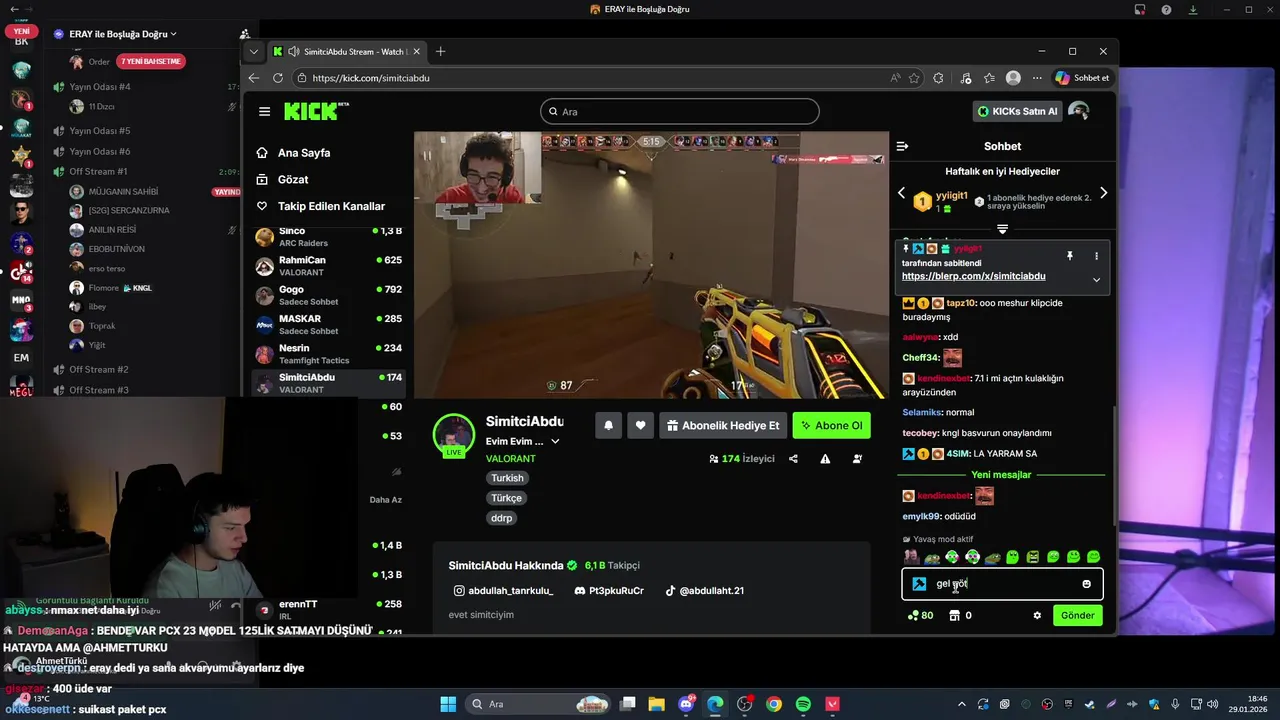
Task: Refresh the browser page
Action: tap(277, 78)
